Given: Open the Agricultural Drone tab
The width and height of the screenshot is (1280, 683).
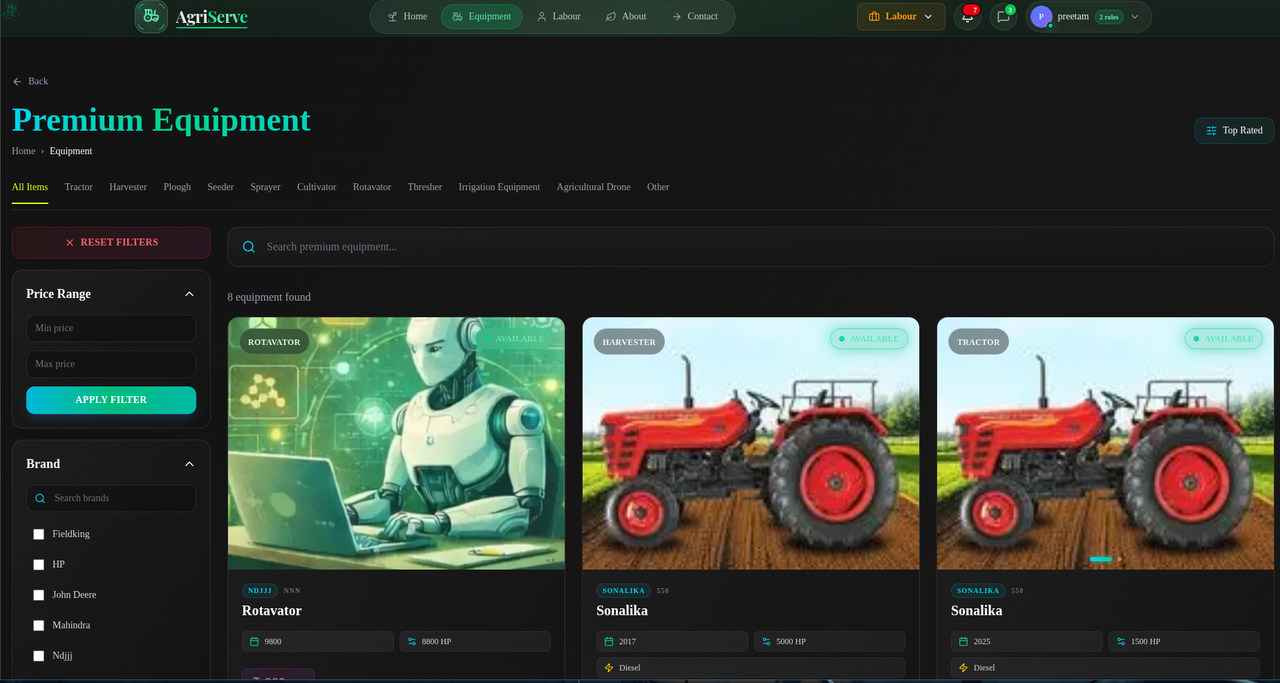Looking at the screenshot, I should (x=594, y=187).
